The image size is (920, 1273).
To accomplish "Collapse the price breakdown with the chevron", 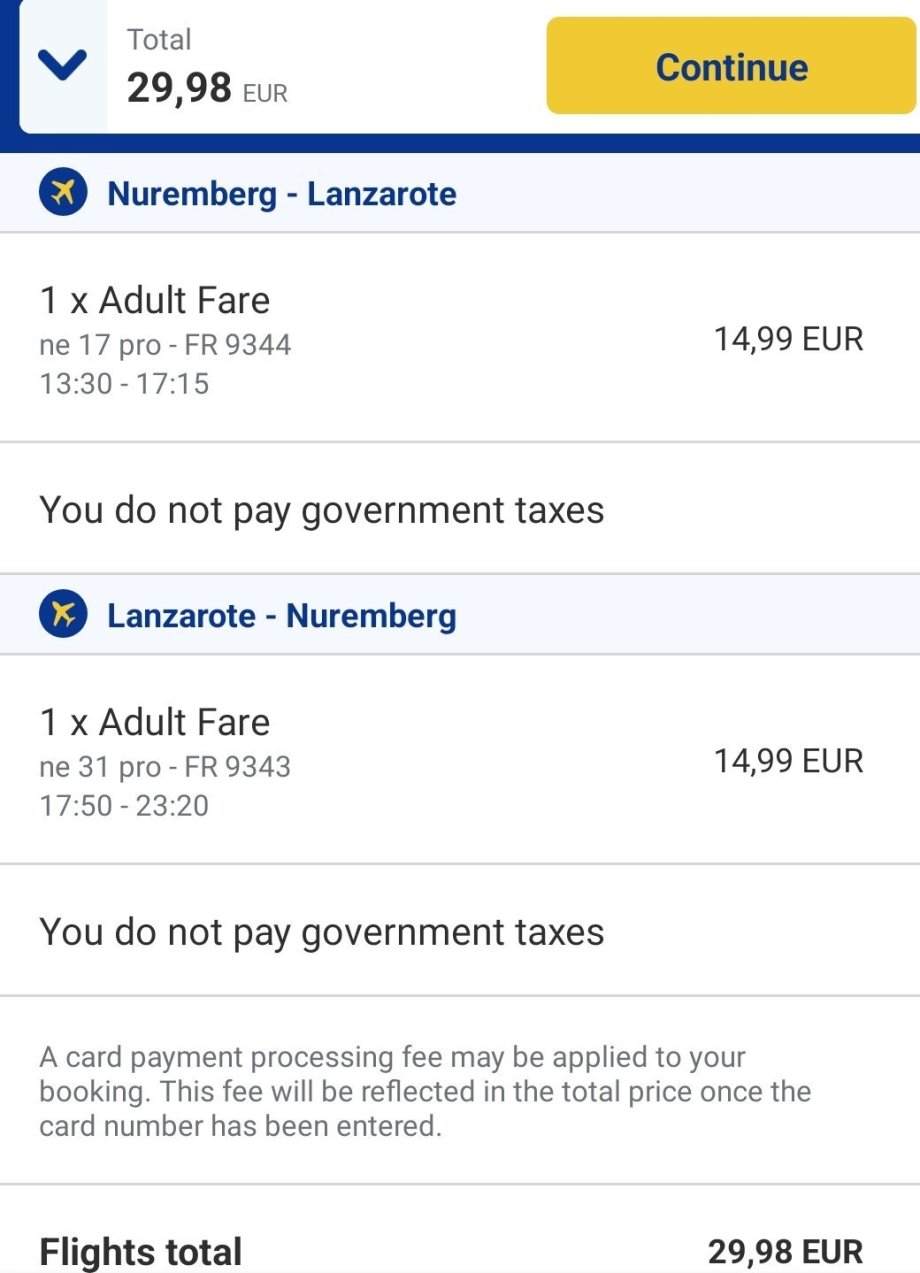I will [62, 67].
